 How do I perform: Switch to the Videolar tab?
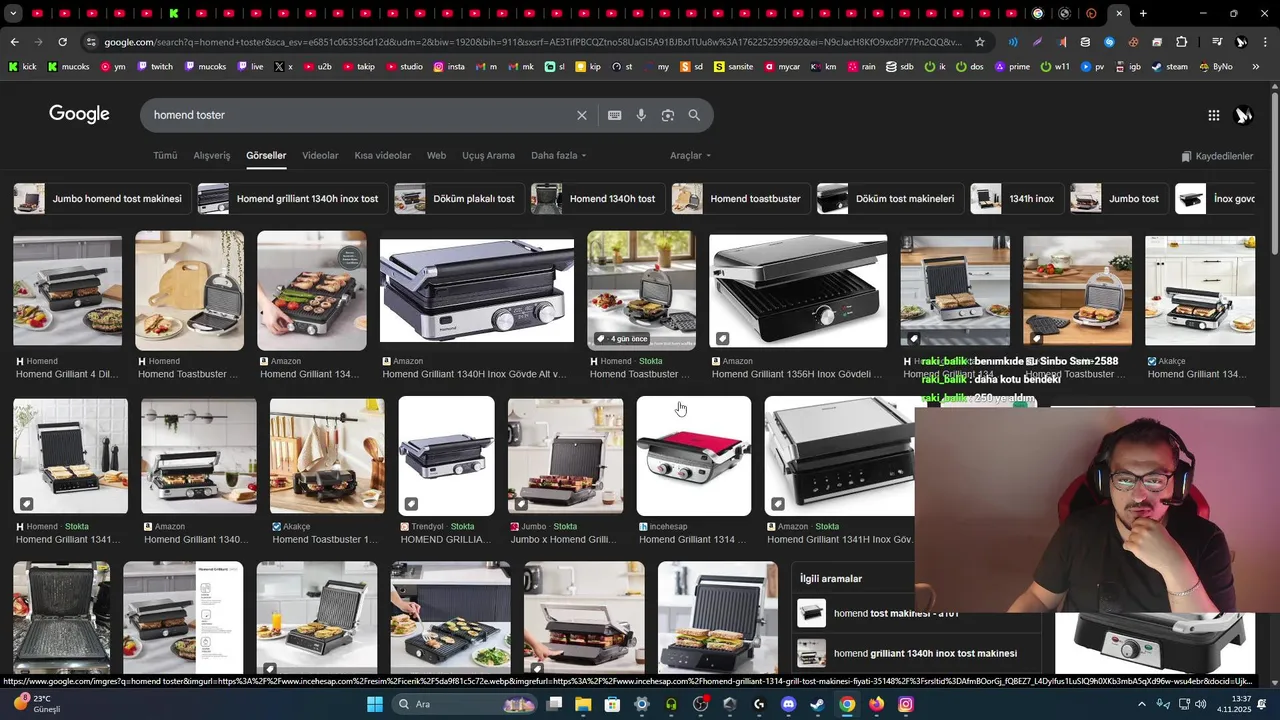320,155
